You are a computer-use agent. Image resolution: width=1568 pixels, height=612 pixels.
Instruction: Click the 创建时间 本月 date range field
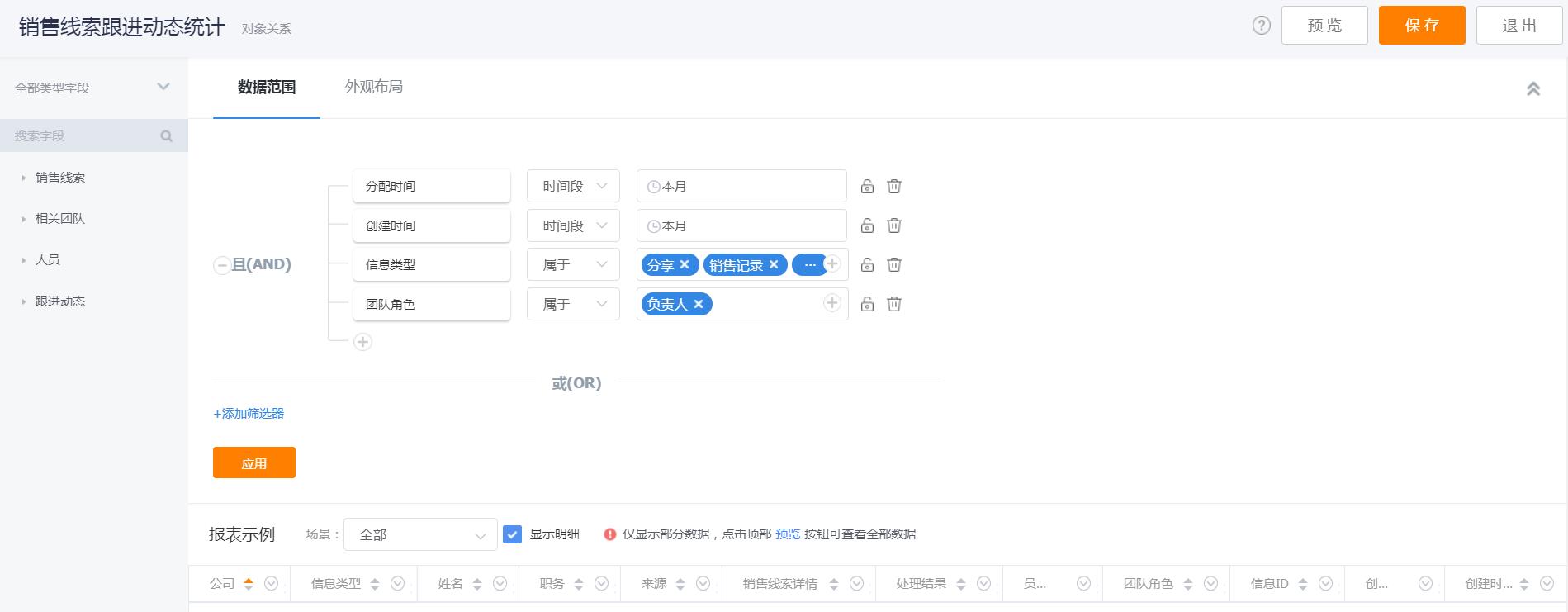pyautogui.click(x=741, y=225)
